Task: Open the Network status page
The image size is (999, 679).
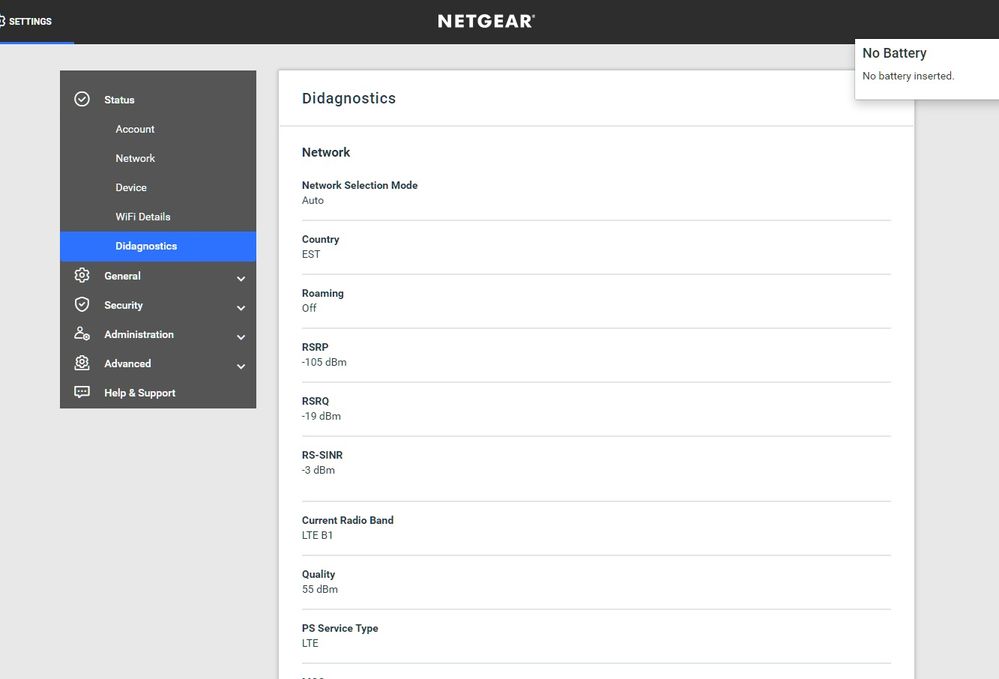Action: (x=135, y=158)
